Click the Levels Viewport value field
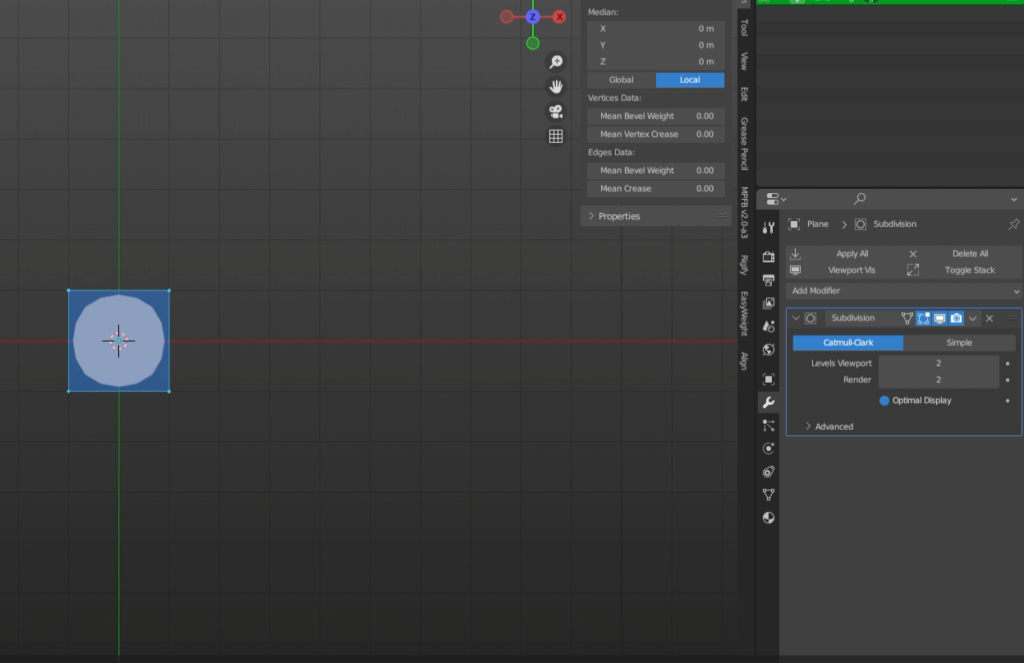Screen dimensions: 1024x663 click(x=938, y=363)
